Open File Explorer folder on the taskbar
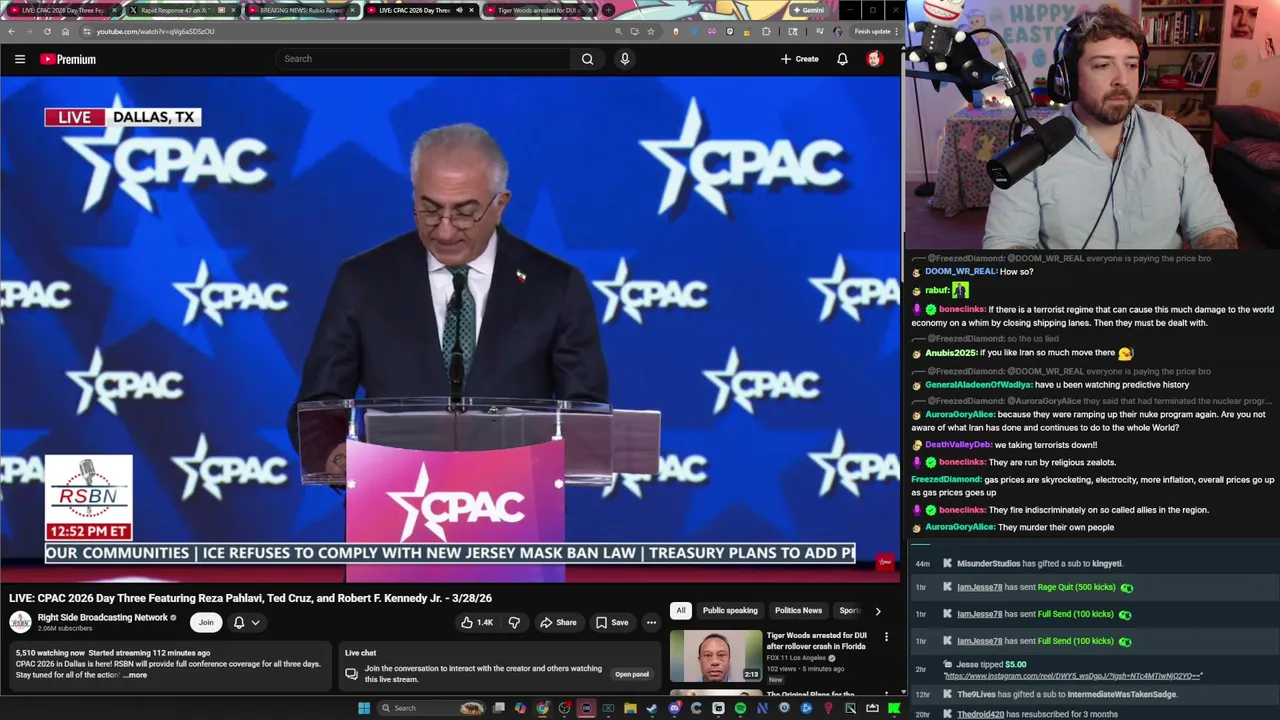The image size is (1280, 720). pyautogui.click(x=630, y=708)
